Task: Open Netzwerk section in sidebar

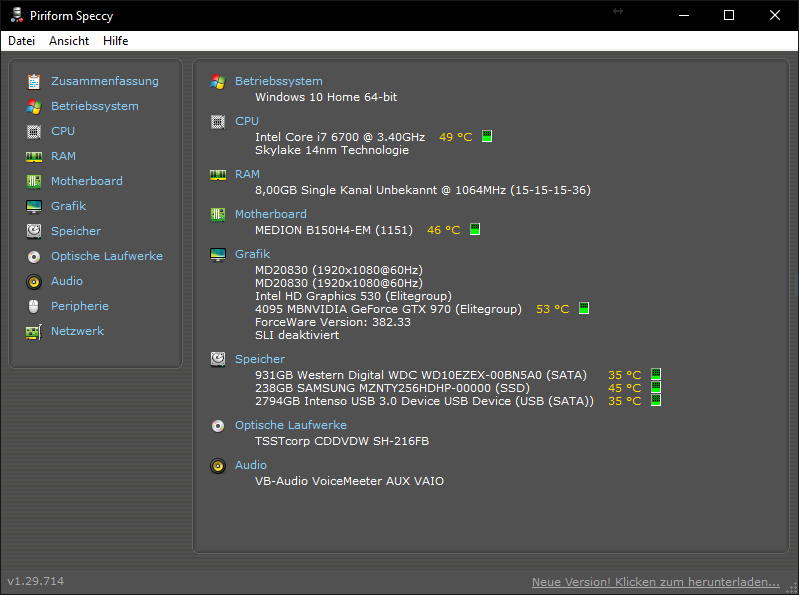Action: [x=77, y=331]
